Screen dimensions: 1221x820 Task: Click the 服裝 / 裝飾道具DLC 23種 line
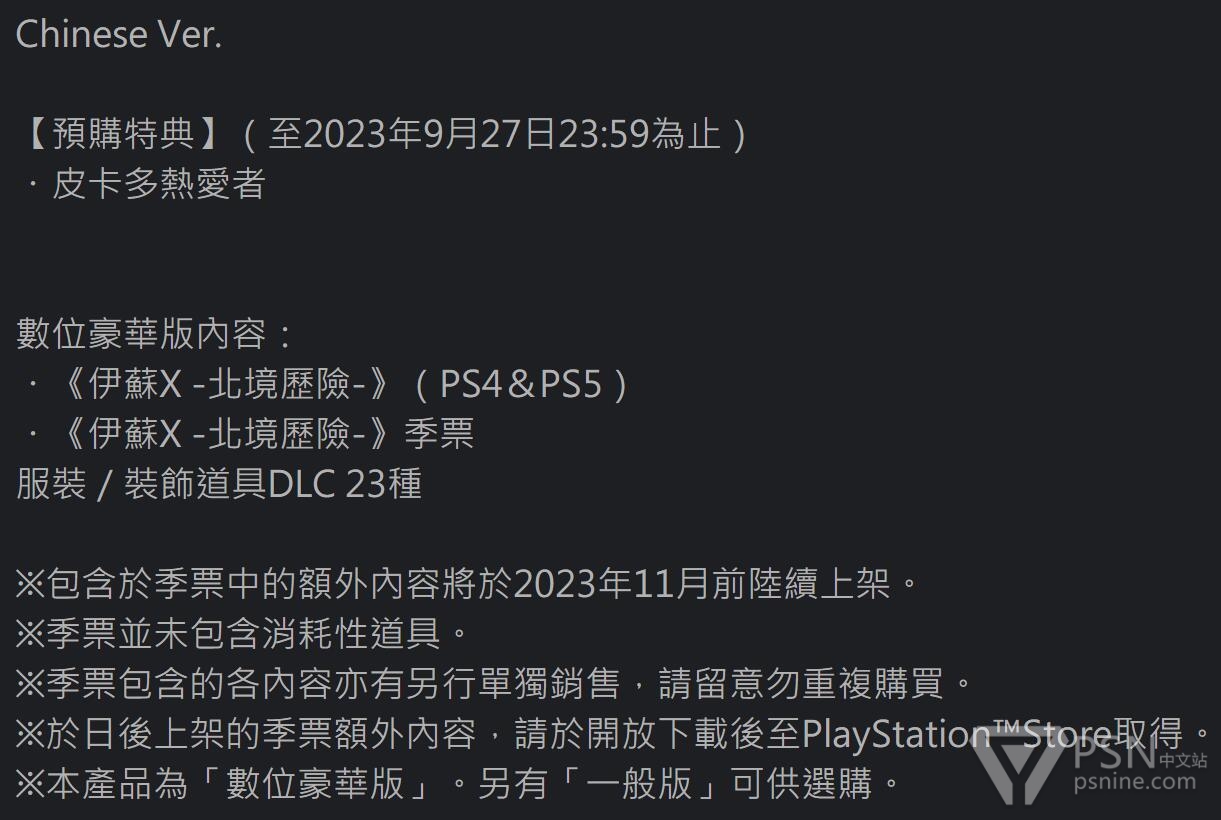[219, 484]
